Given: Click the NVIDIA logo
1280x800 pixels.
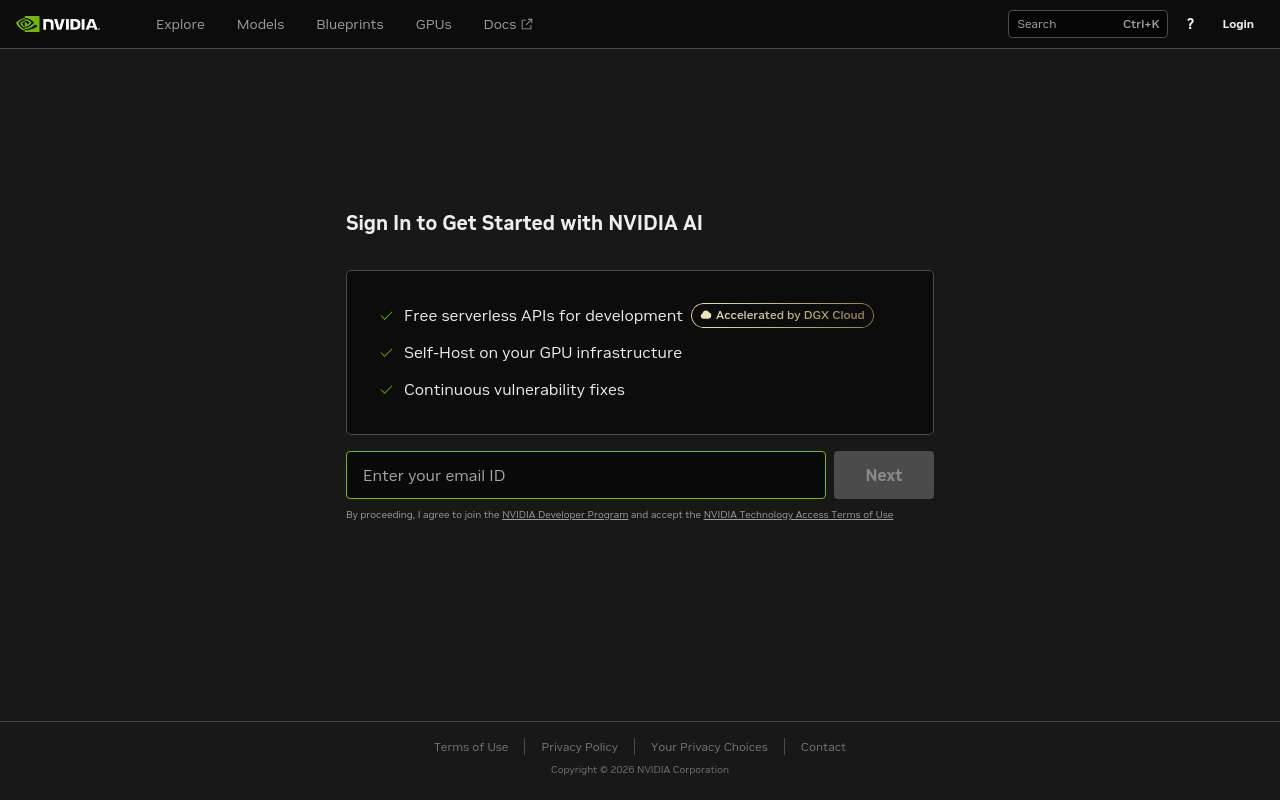Looking at the screenshot, I should pos(57,23).
